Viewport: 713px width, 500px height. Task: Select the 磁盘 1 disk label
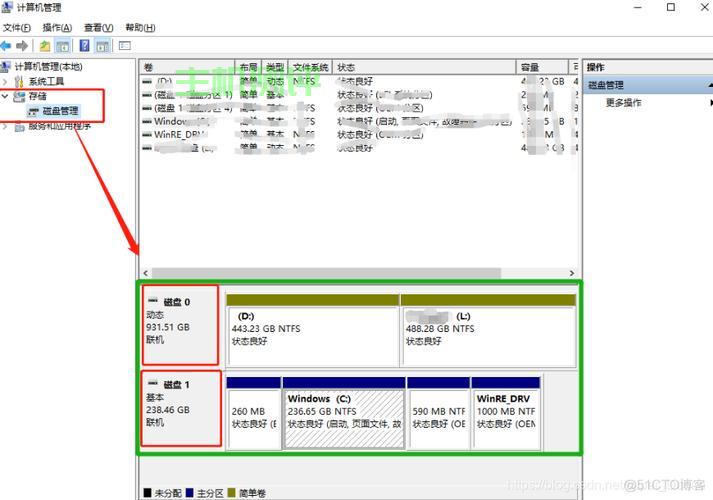(175, 384)
